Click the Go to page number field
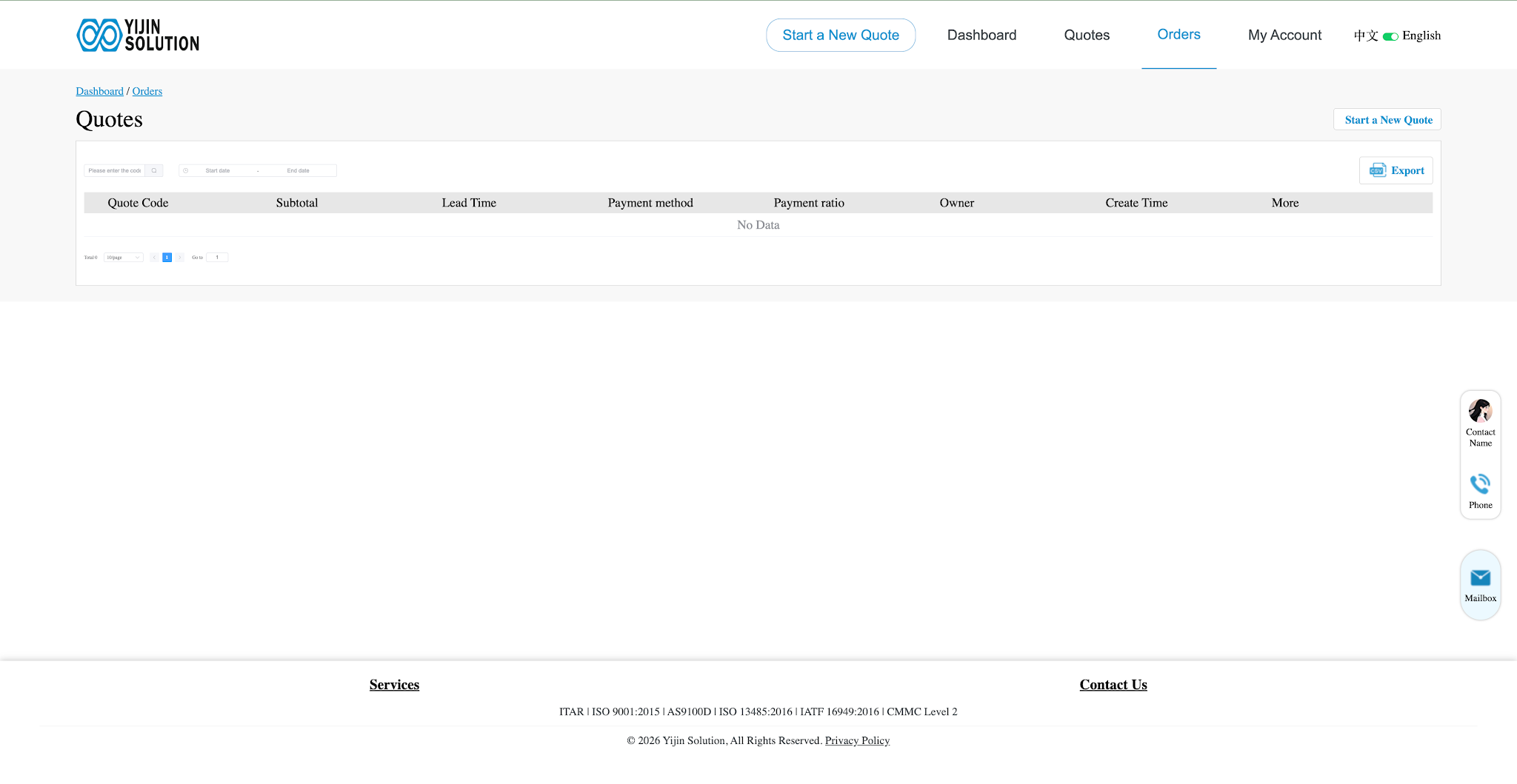 coord(217,258)
